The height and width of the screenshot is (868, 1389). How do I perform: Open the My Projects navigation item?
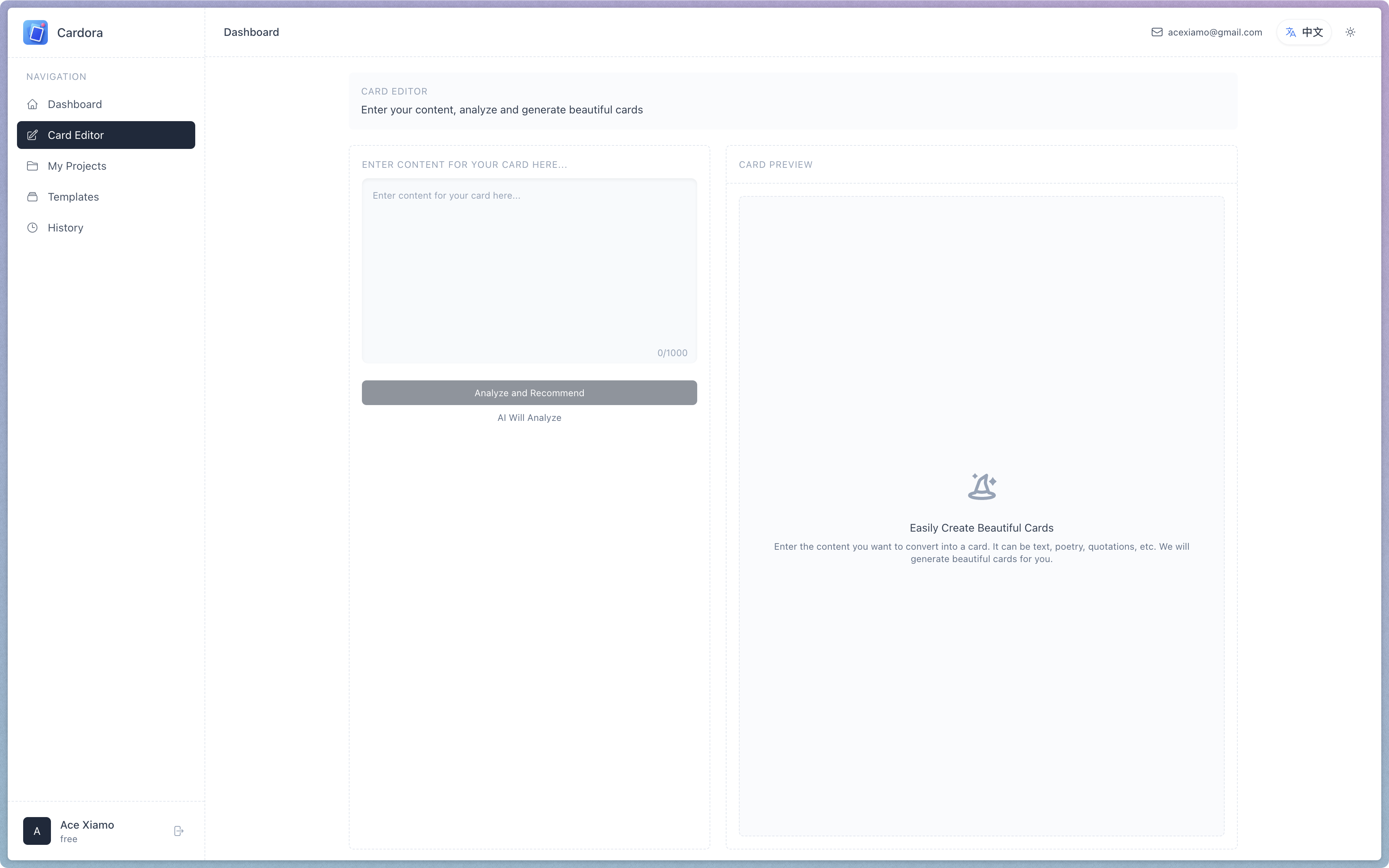77,166
